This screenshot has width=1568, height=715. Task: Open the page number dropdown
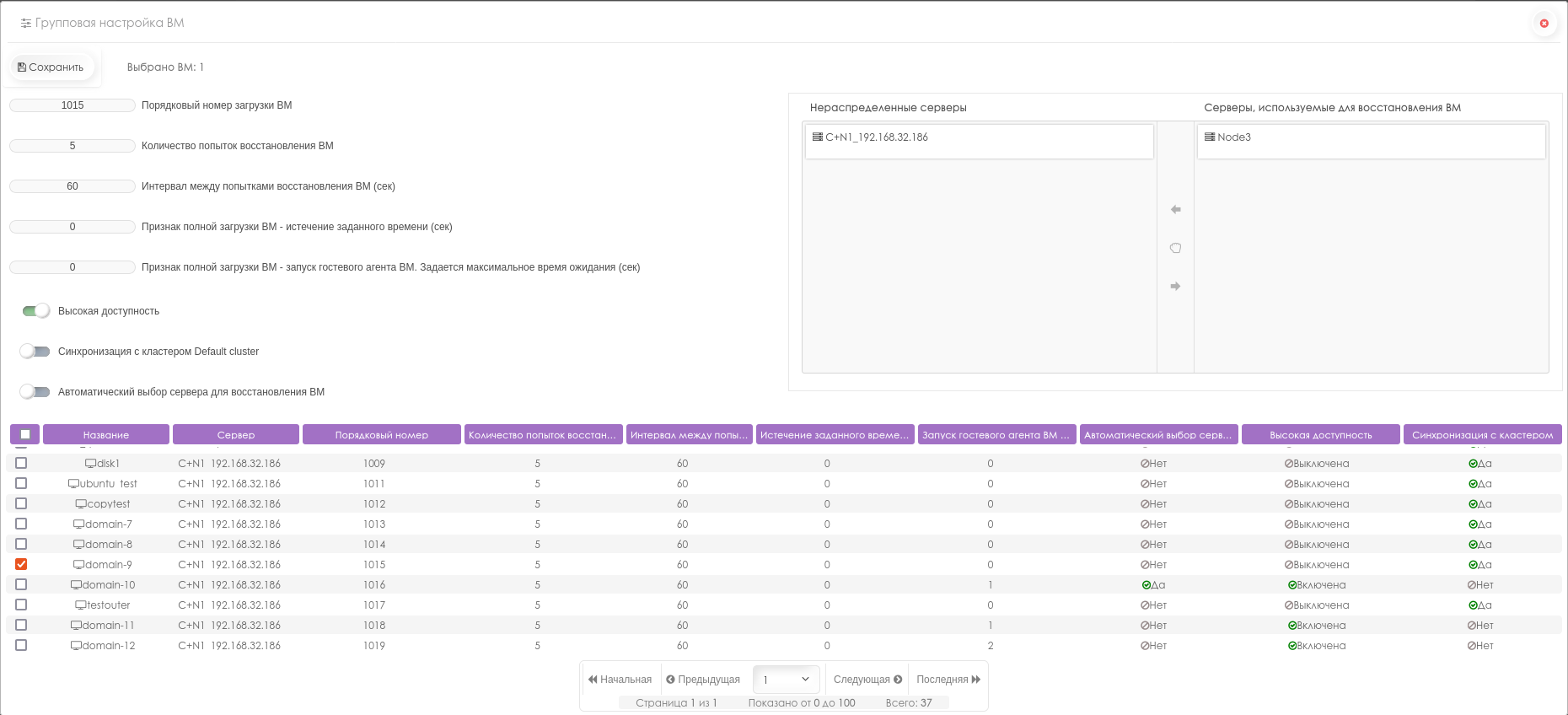[786, 680]
